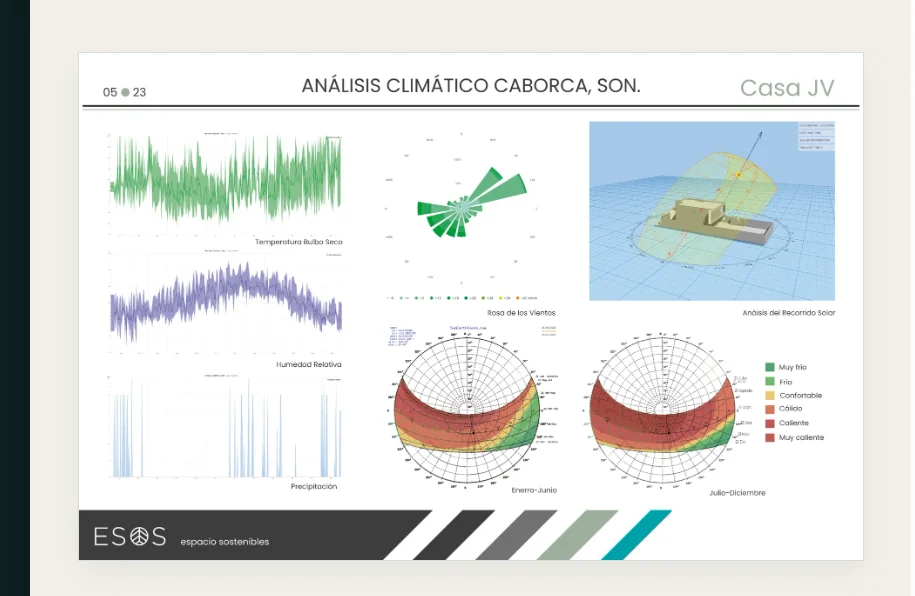Open the Julio-Diciembre sun path diagram

point(665,410)
